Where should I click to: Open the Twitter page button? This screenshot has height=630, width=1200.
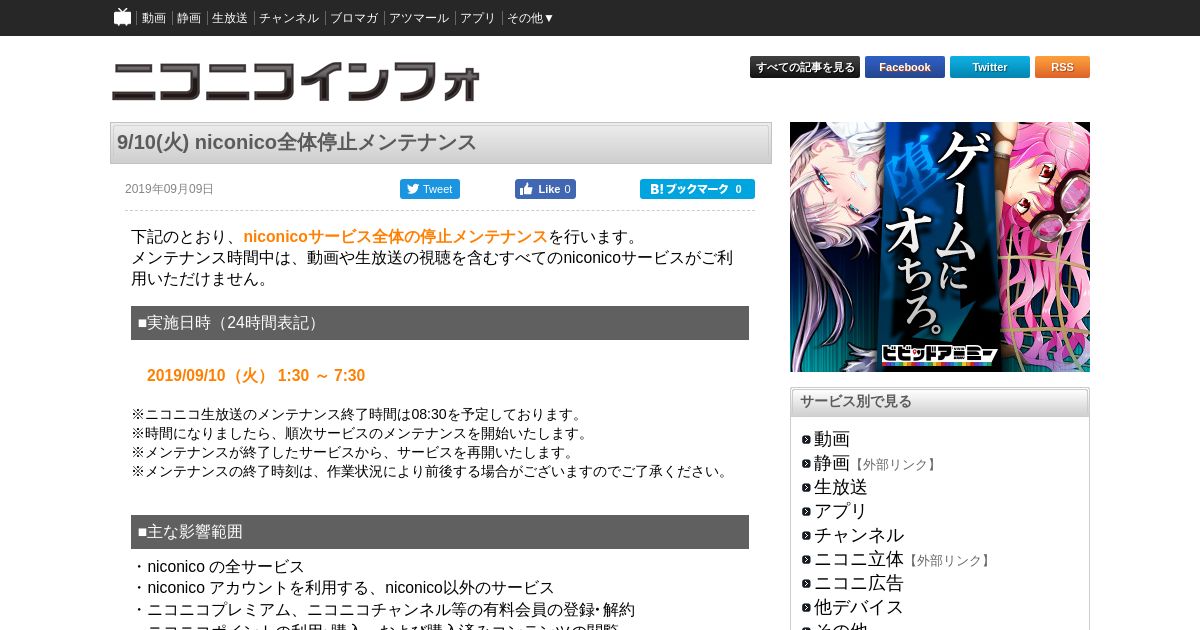[x=990, y=67]
